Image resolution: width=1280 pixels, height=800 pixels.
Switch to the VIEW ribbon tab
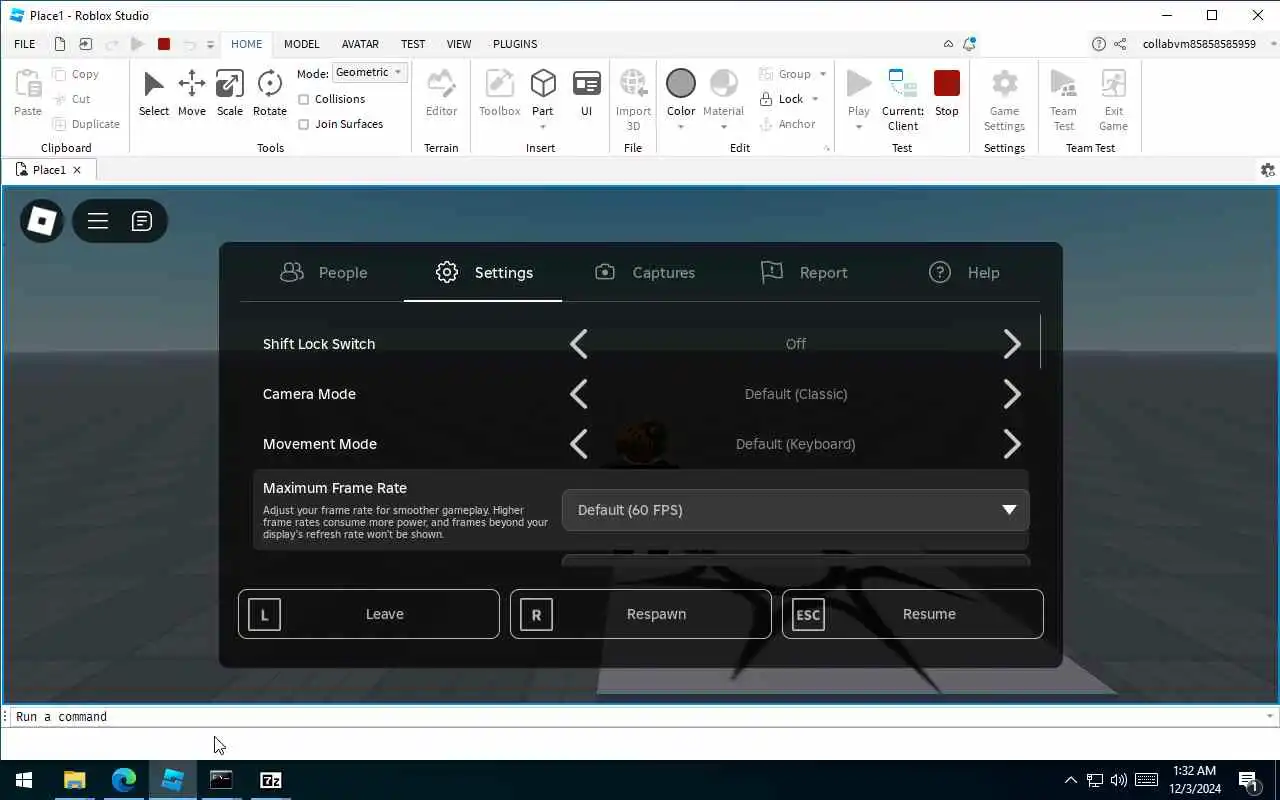[459, 44]
